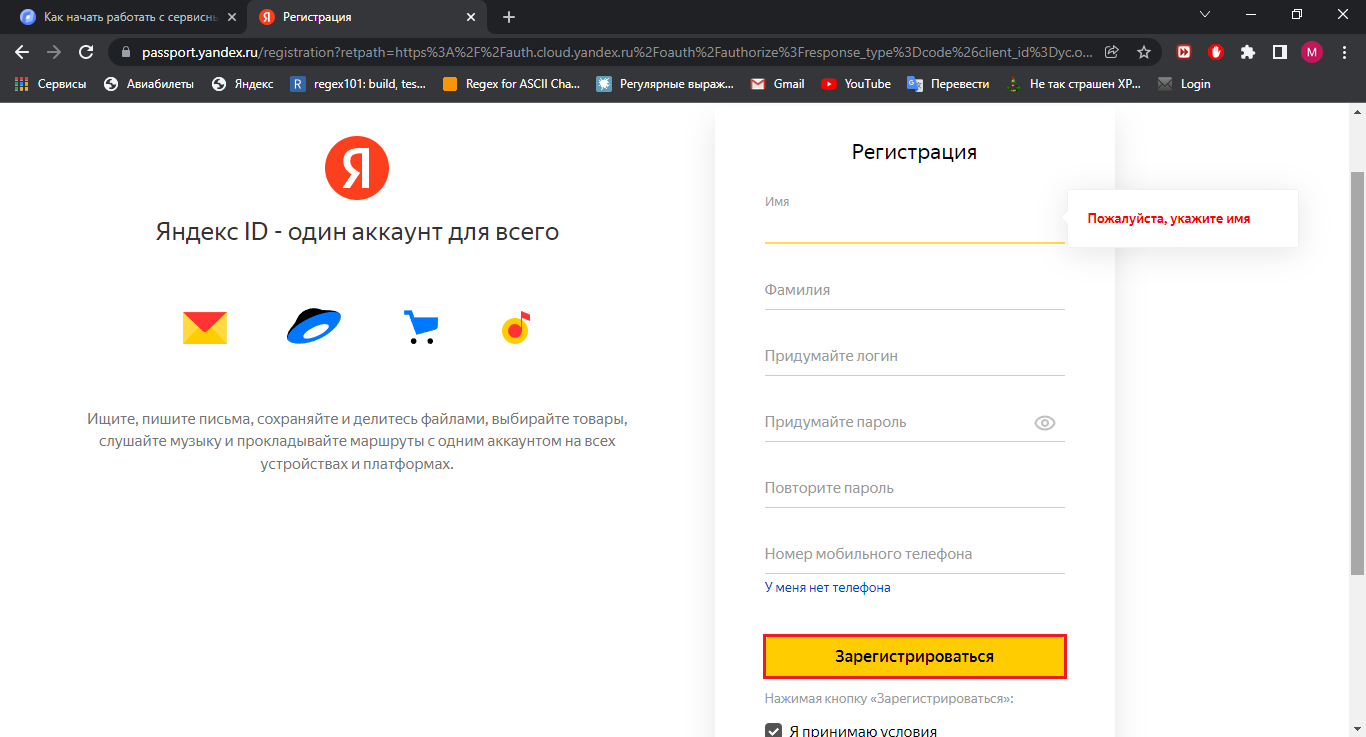Click the "Повторите пароль" field
Image resolution: width=1366 pixels, height=737 pixels.
point(915,488)
